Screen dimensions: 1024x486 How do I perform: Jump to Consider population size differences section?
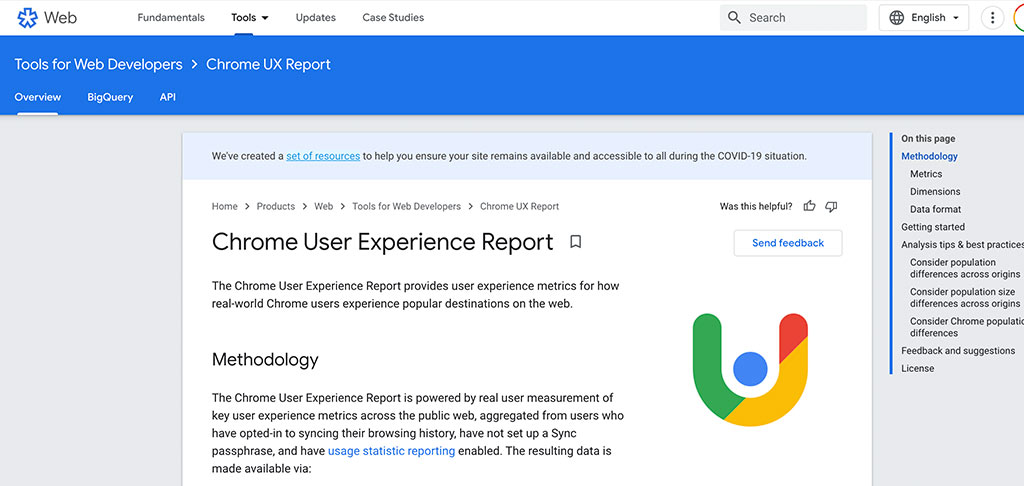click(965, 297)
